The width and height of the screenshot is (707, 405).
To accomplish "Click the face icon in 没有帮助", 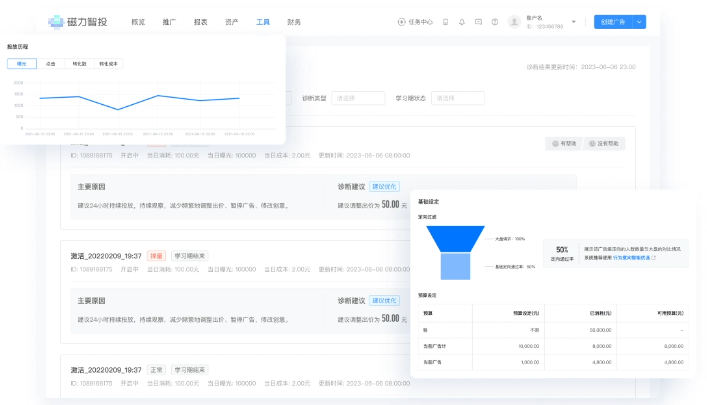I will pyautogui.click(x=592, y=143).
